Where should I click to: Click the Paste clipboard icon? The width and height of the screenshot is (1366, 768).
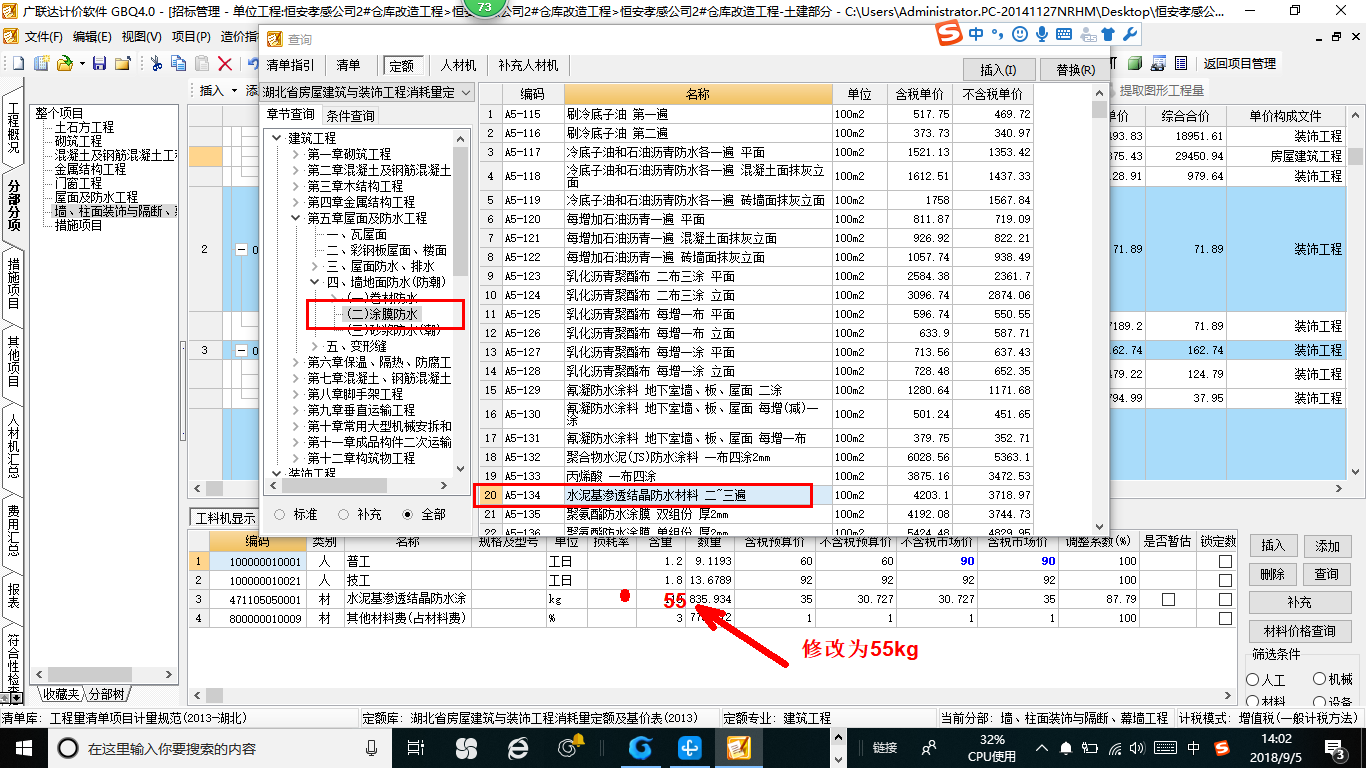(203, 63)
